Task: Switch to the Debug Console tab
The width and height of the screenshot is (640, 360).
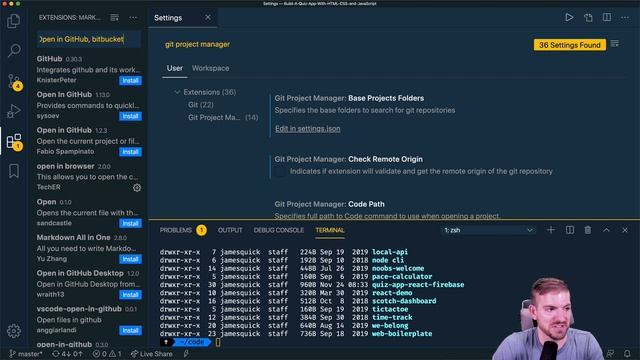Action: (x=279, y=230)
